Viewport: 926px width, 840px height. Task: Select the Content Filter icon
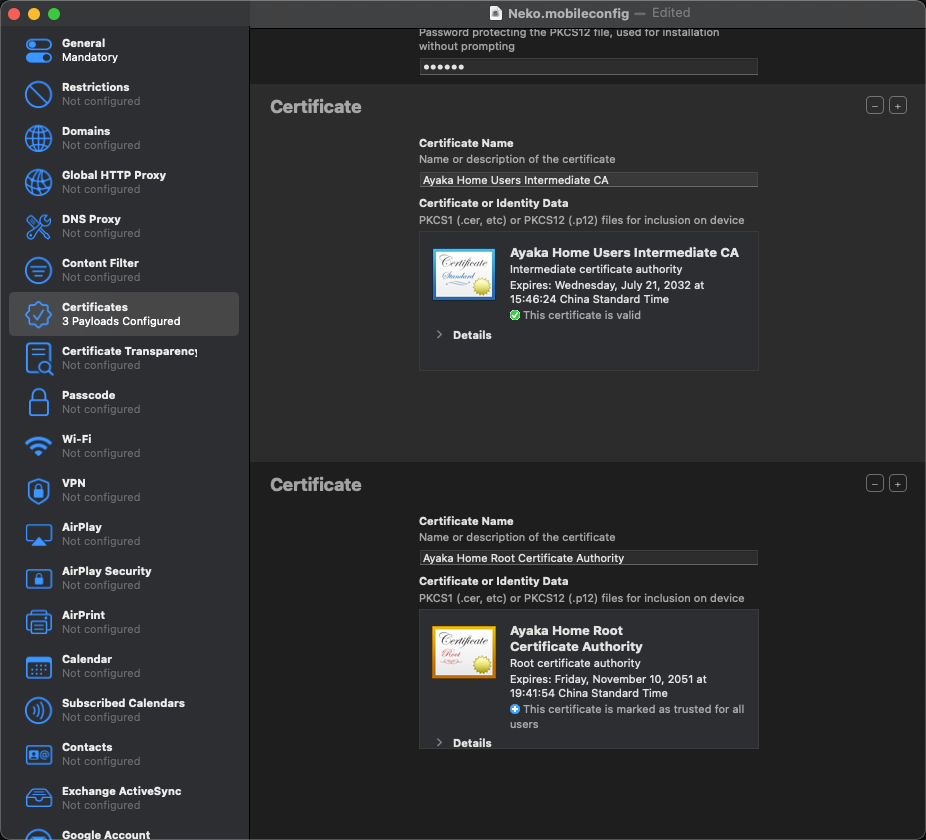[38, 270]
